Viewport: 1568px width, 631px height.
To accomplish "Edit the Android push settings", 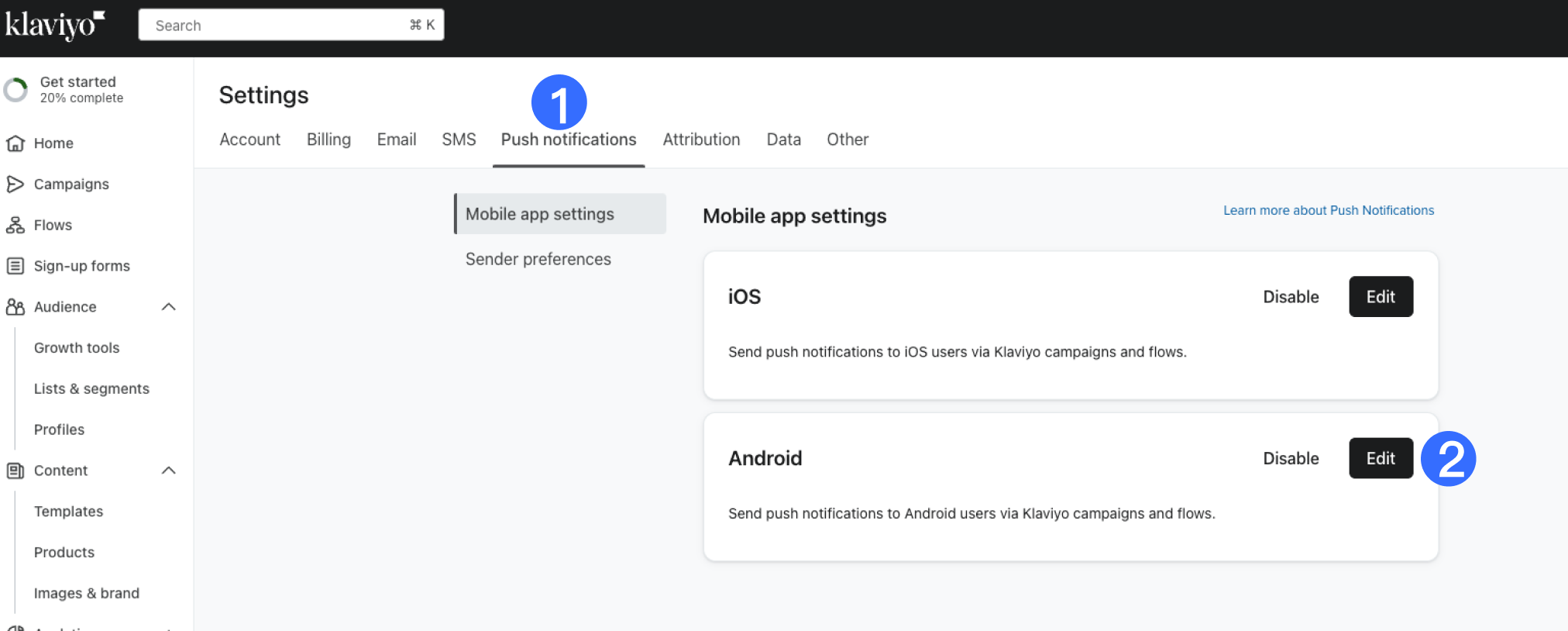I will coord(1381,458).
